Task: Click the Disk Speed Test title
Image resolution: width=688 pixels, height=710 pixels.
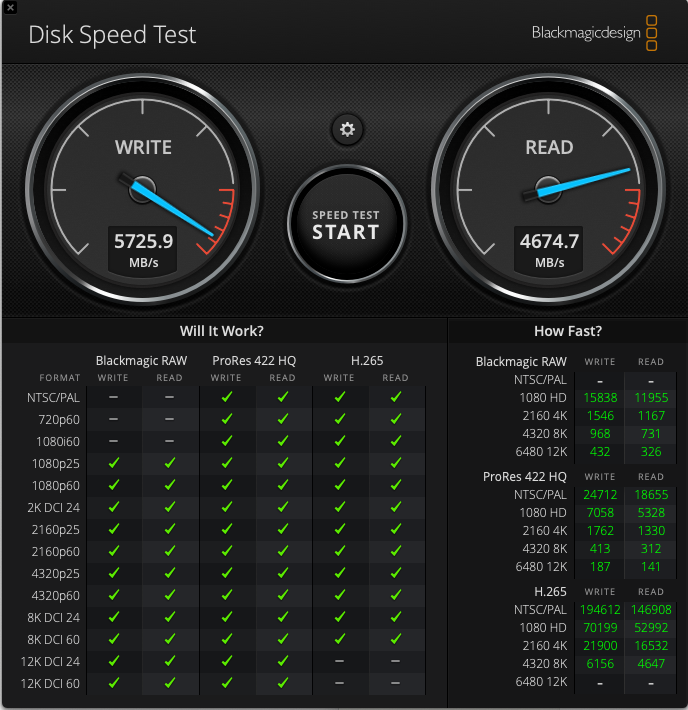Action: [x=112, y=35]
